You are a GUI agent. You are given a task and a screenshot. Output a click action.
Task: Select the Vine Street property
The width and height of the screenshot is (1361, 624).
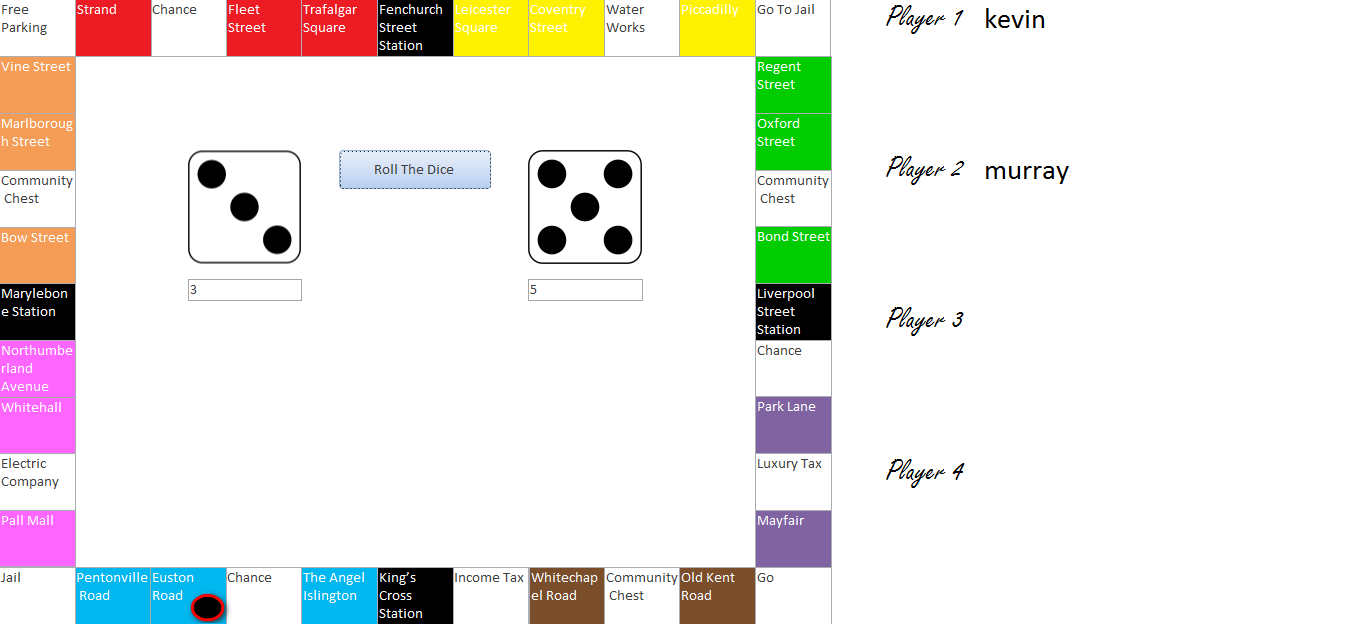[x=38, y=85]
